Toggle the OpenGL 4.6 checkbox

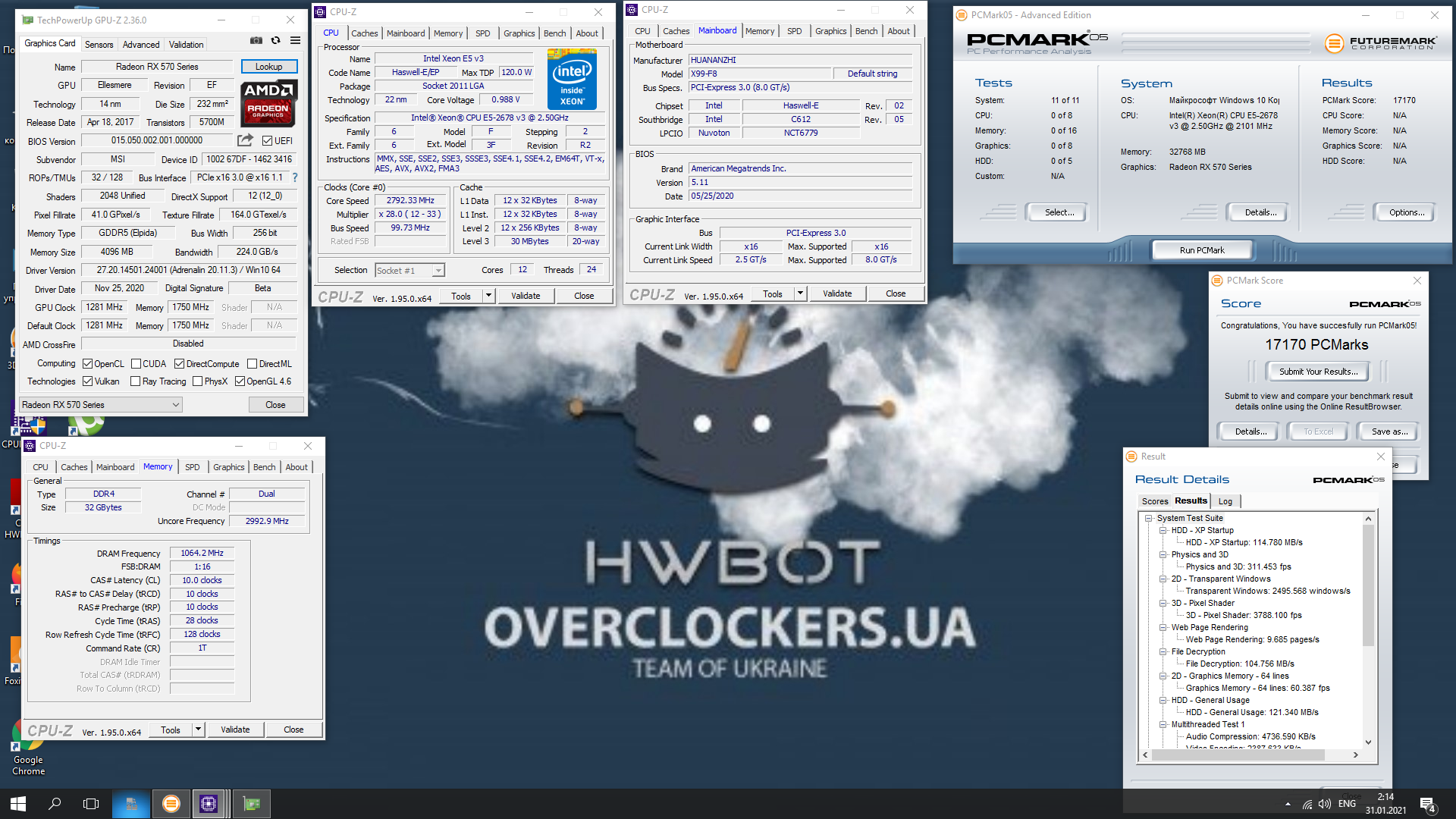240,381
